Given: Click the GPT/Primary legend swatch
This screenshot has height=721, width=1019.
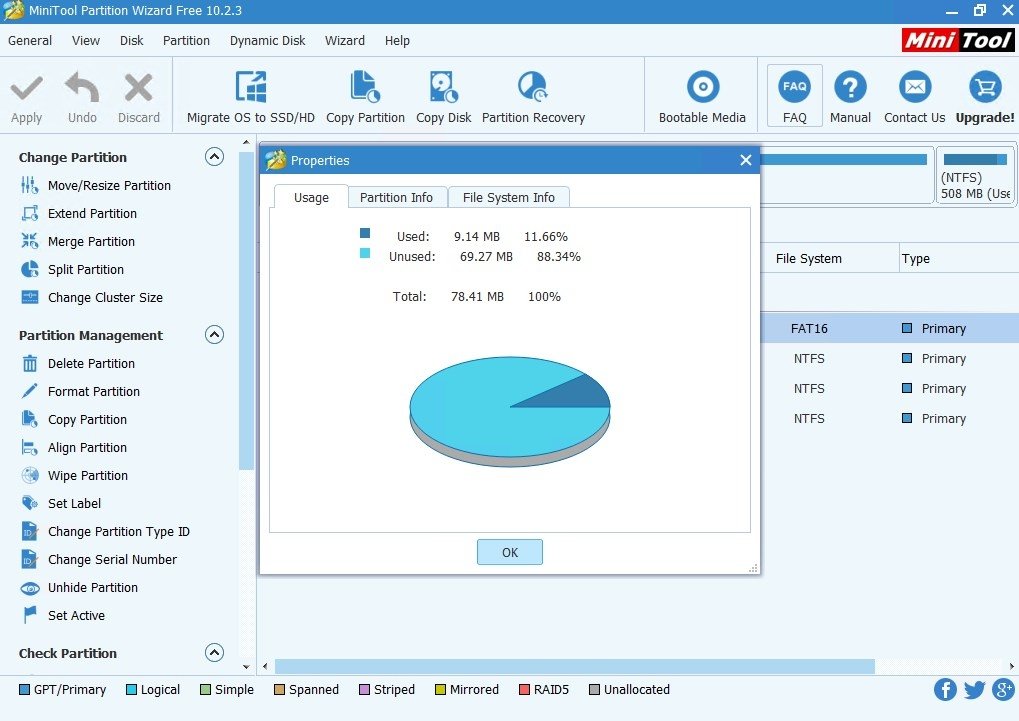Looking at the screenshot, I should [25, 690].
